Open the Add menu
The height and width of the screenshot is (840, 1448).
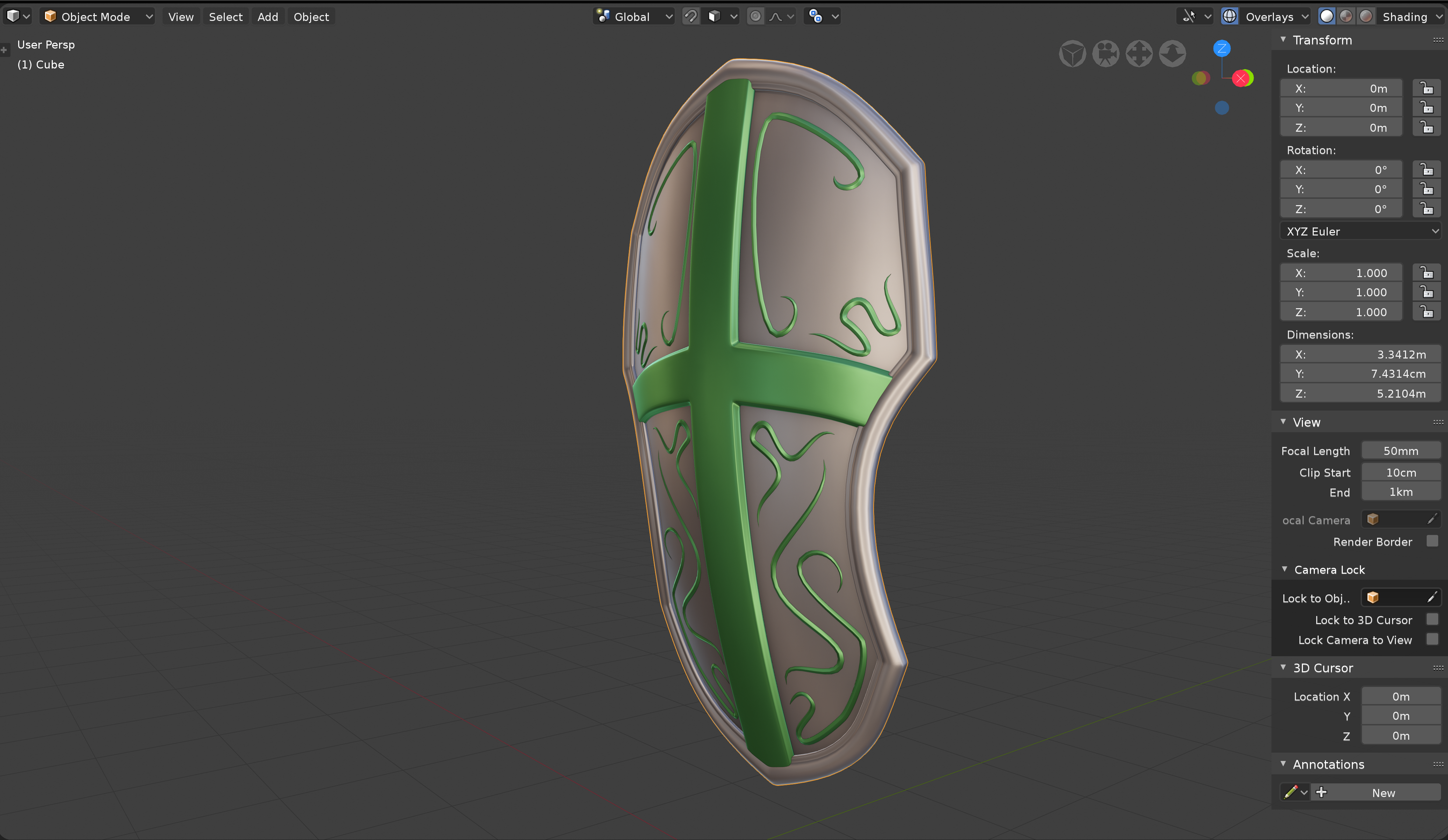[268, 17]
